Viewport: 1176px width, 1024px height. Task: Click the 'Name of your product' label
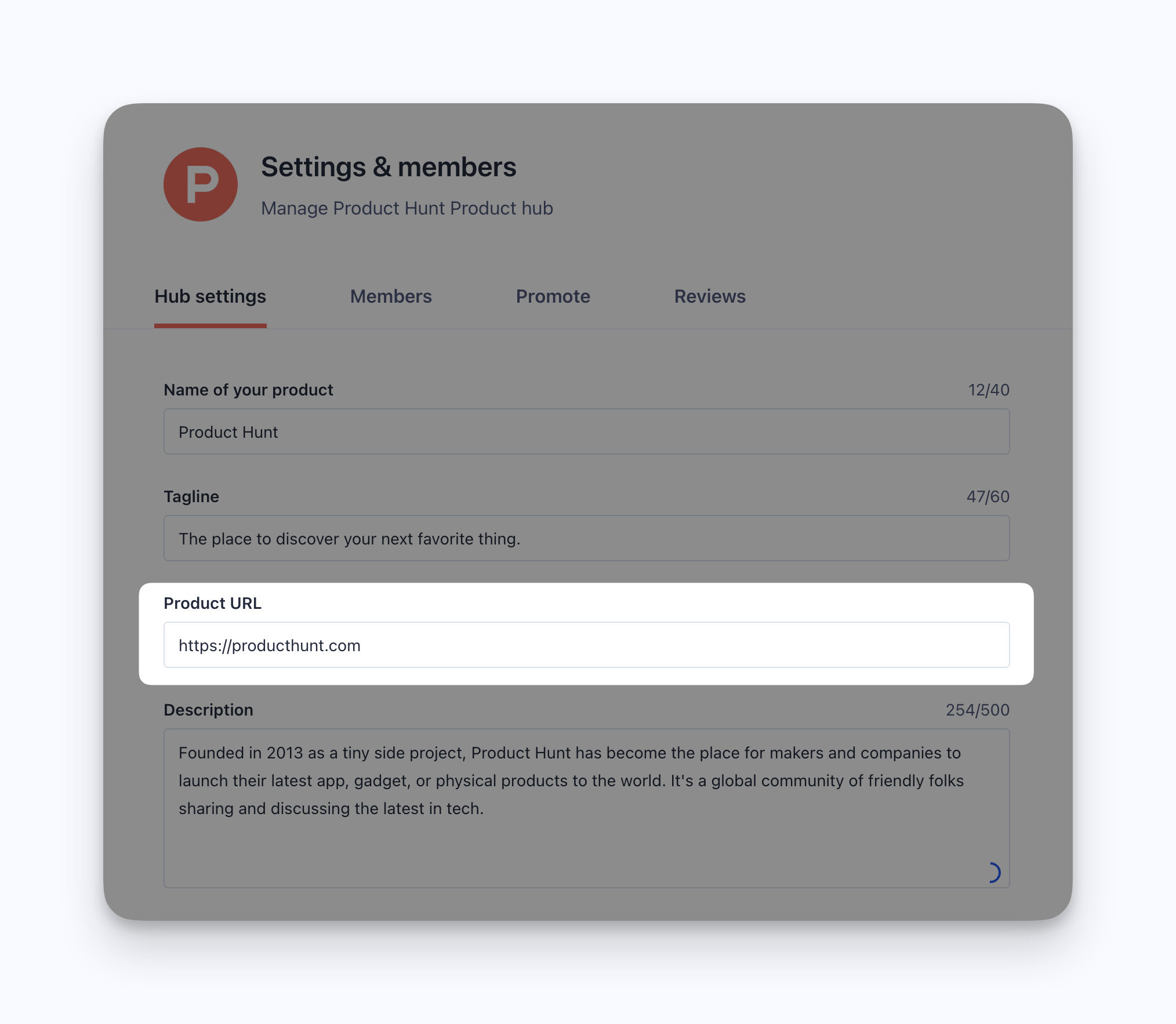point(248,390)
